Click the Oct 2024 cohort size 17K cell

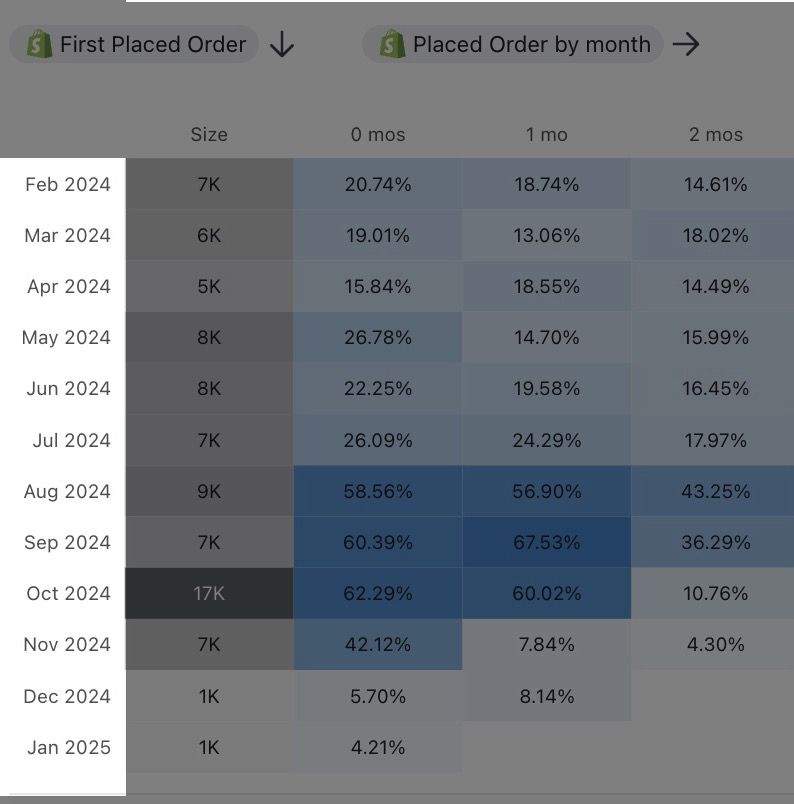[x=209, y=593]
